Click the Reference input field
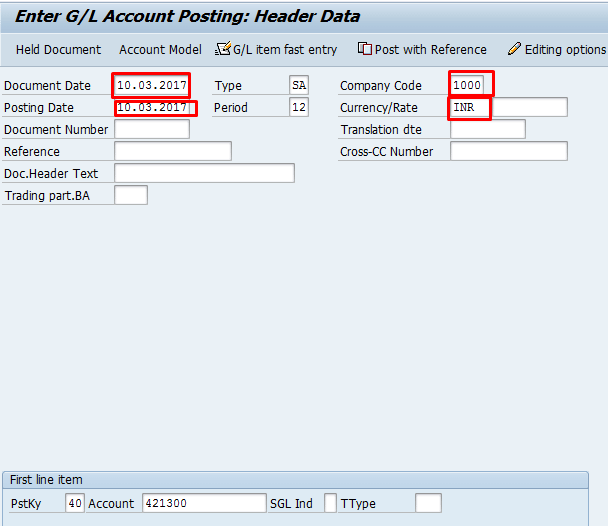Viewport: 608px width, 526px height. pyautogui.click(x=173, y=151)
